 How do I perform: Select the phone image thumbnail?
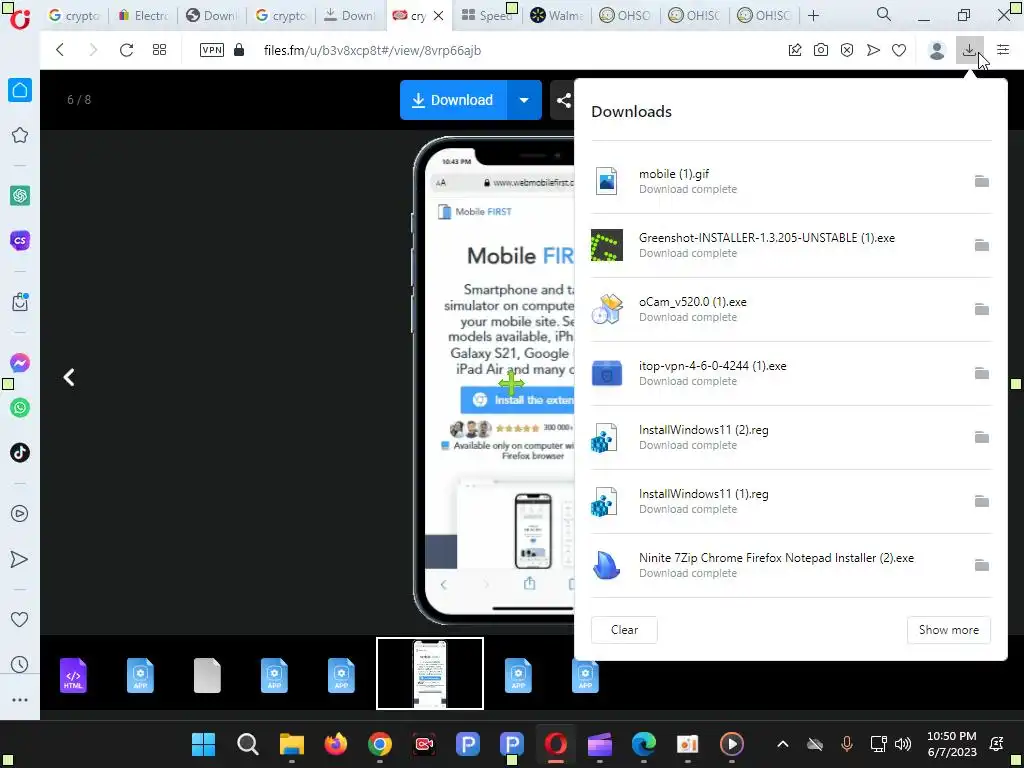click(430, 673)
